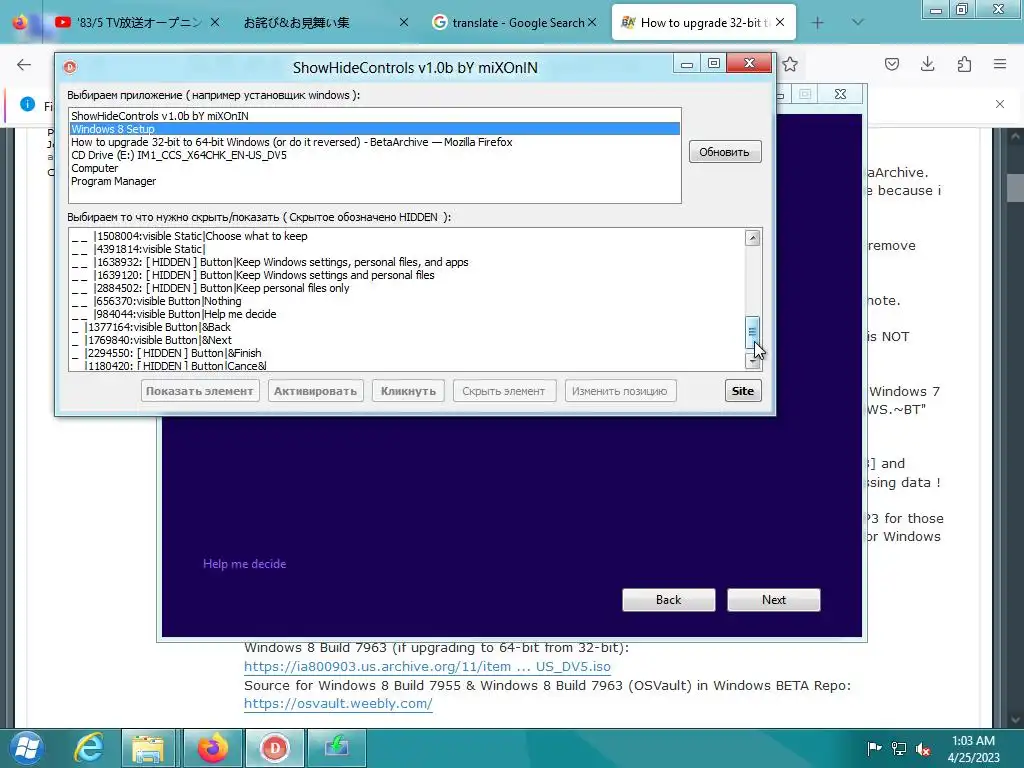This screenshot has width=1024, height=768.
Task: Select hidden button 'Keep personal files only'
Action: (x=406, y=288)
